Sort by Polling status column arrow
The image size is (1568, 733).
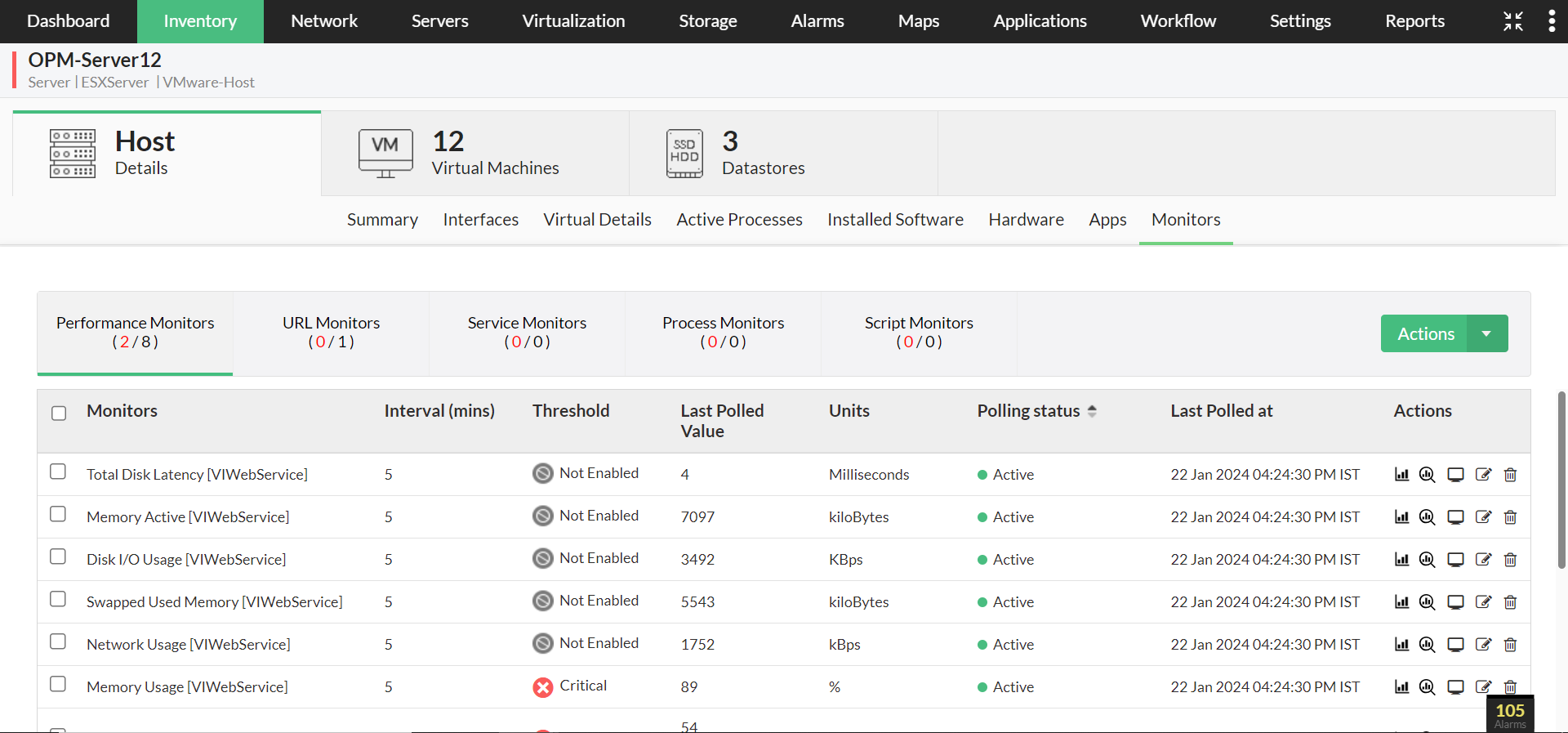(x=1092, y=411)
